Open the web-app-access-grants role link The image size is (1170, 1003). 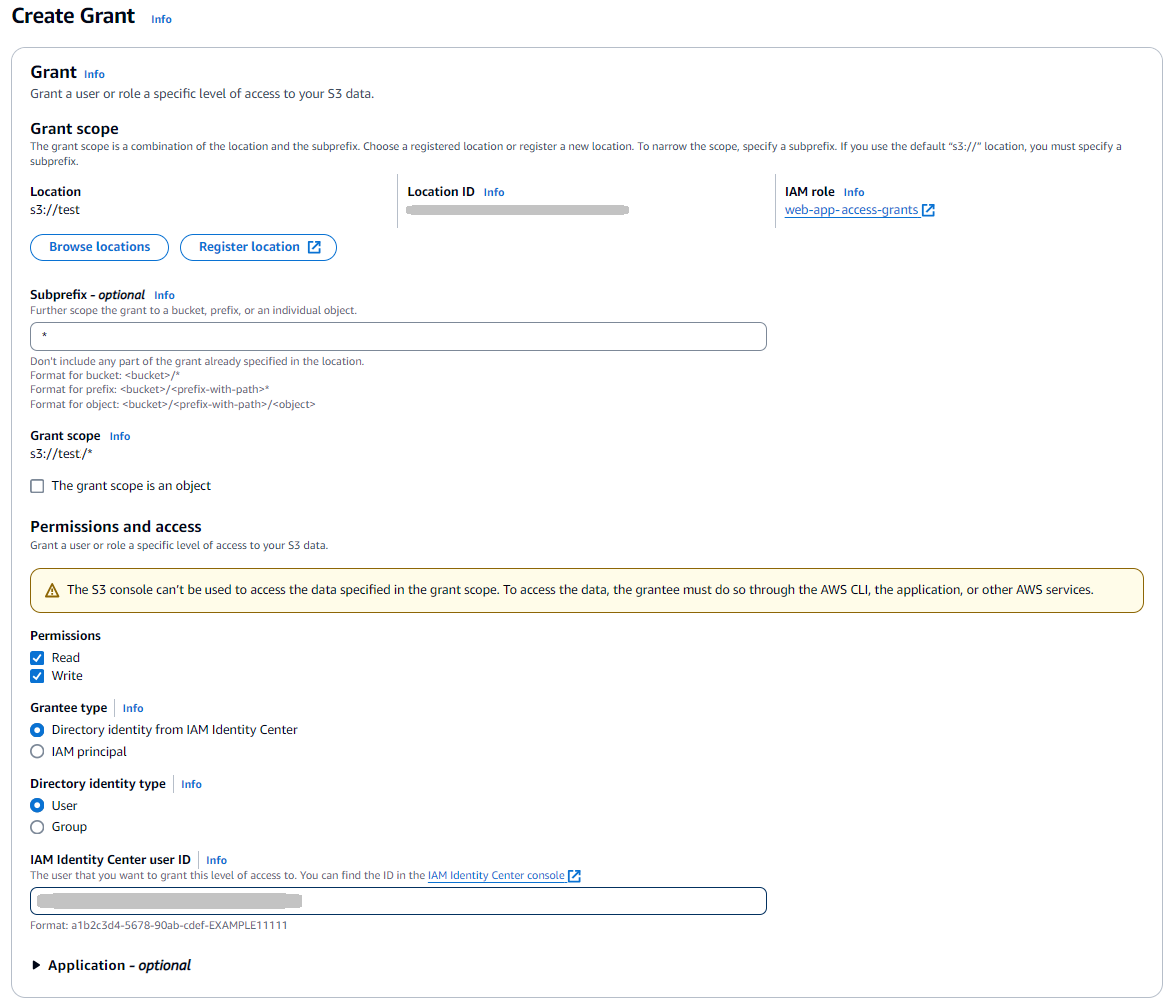(850, 210)
